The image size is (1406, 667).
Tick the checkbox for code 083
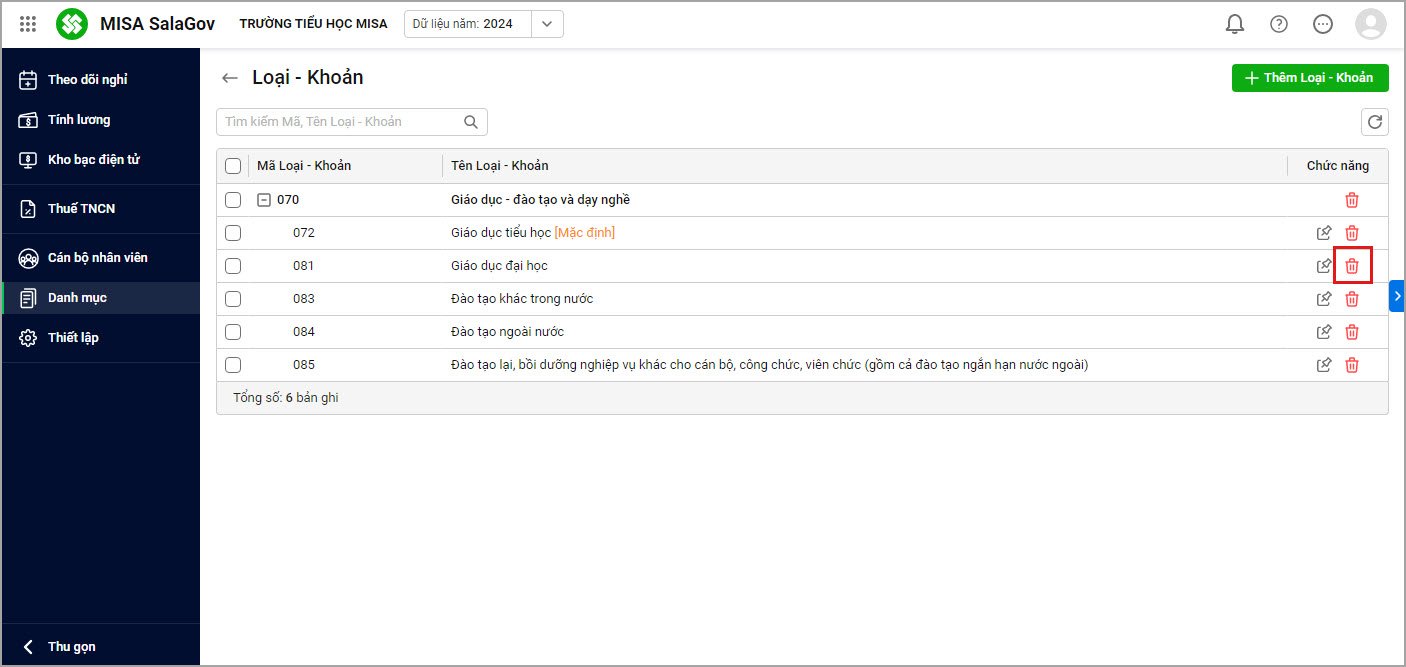click(233, 299)
